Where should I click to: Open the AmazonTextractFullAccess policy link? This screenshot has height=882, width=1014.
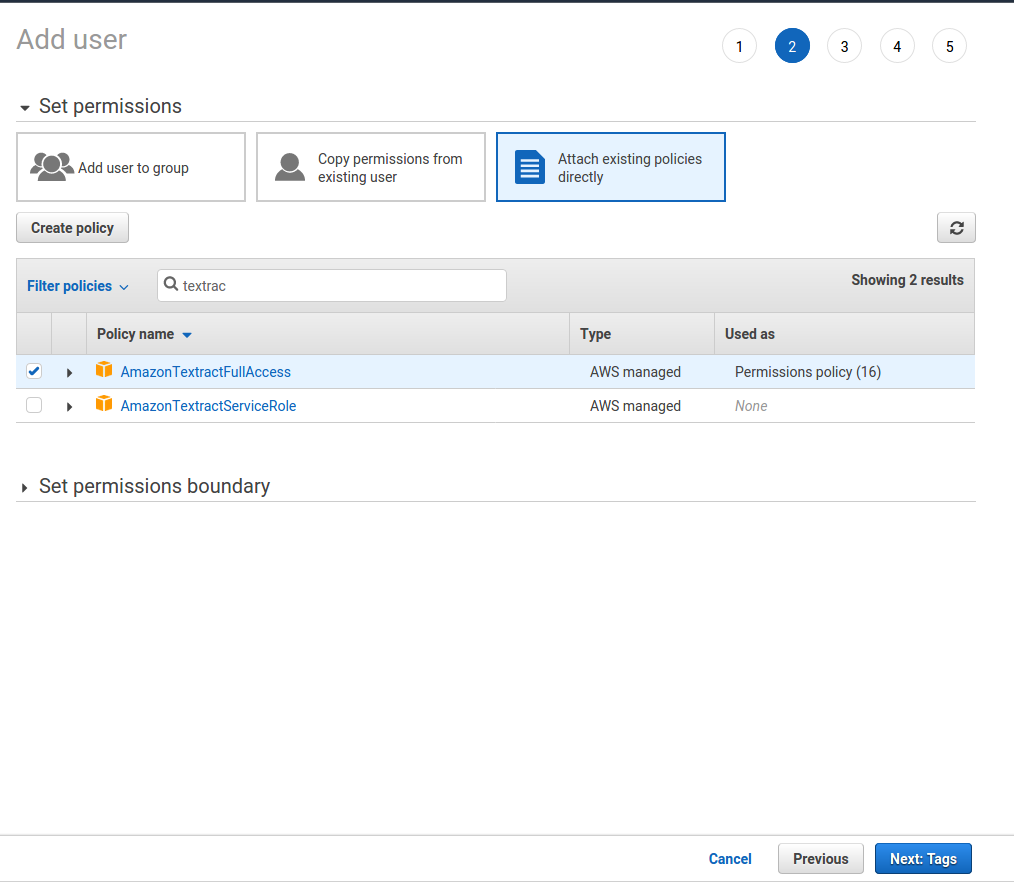coord(206,372)
